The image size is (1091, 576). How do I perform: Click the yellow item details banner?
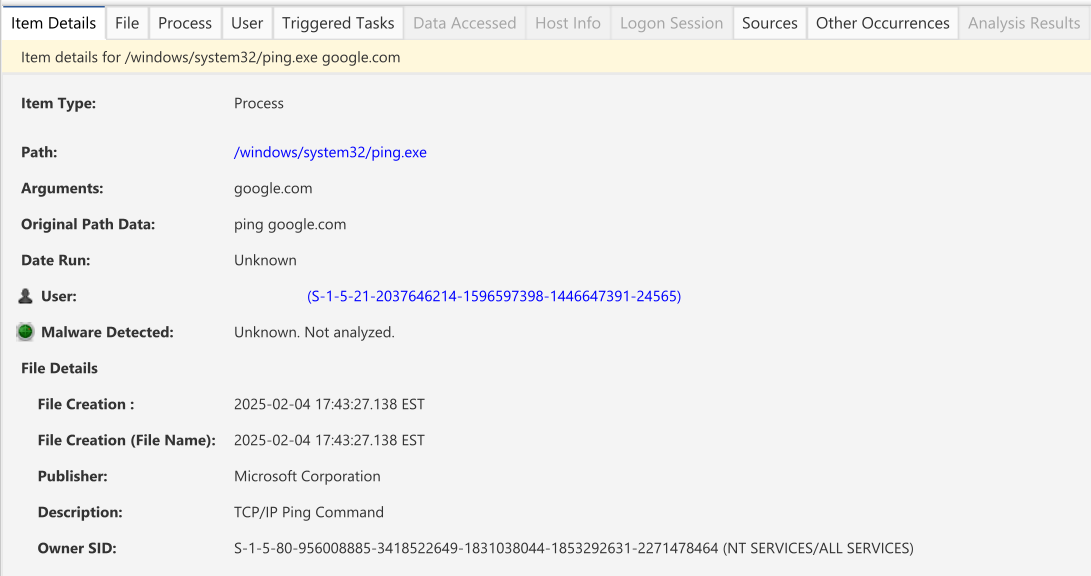pyautogui.click(x=545, y=57)
